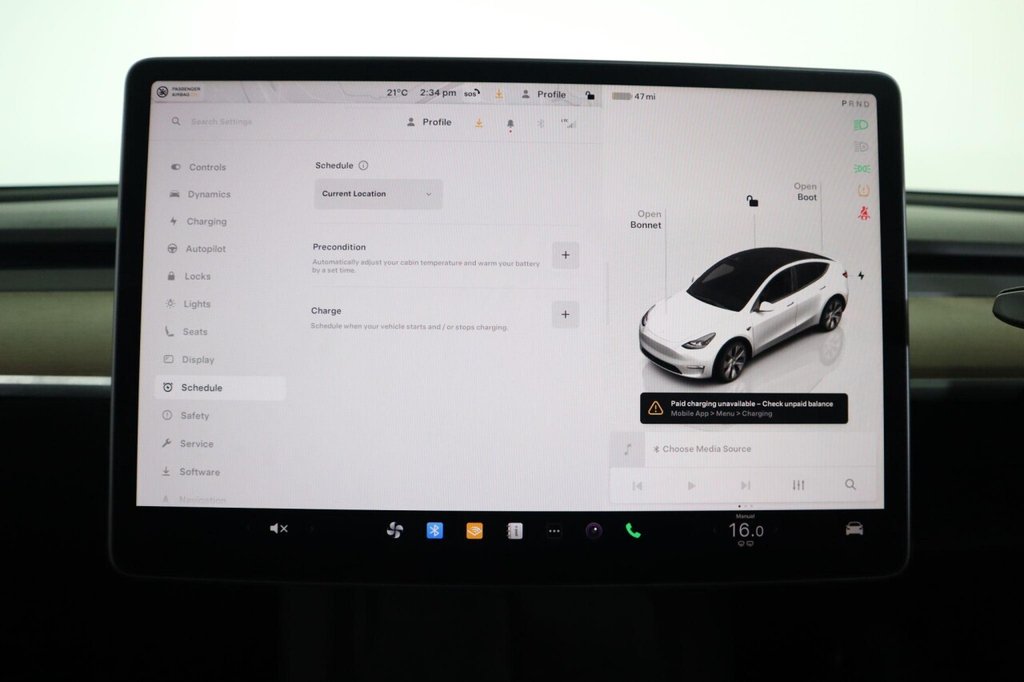Viewport: 1024px width, 682px height.
Task: Open the owner's manual app icon
Action: click(x=514, y=531)
